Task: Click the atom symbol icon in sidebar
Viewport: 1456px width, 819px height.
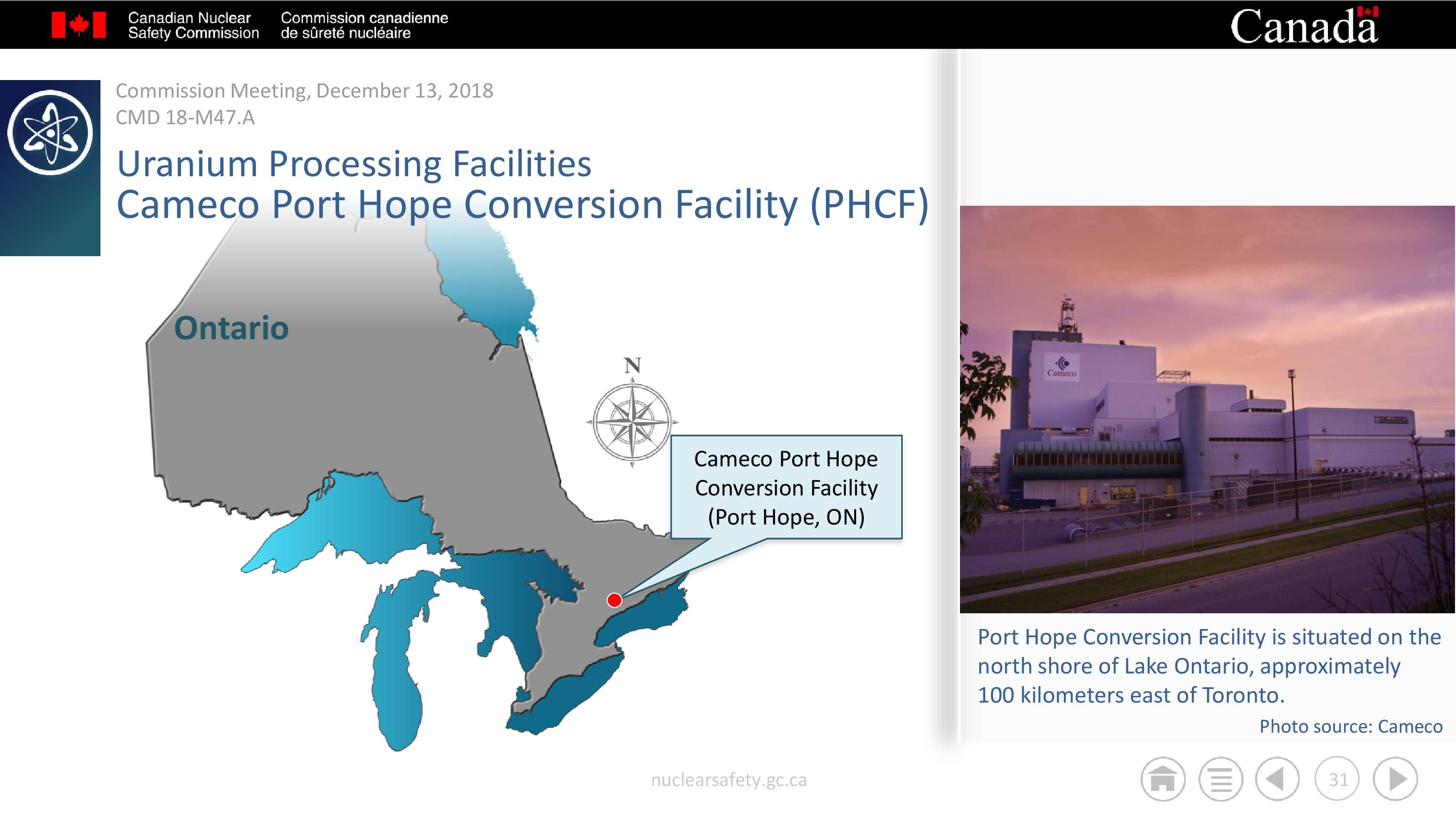Action: tap(50, 132)
